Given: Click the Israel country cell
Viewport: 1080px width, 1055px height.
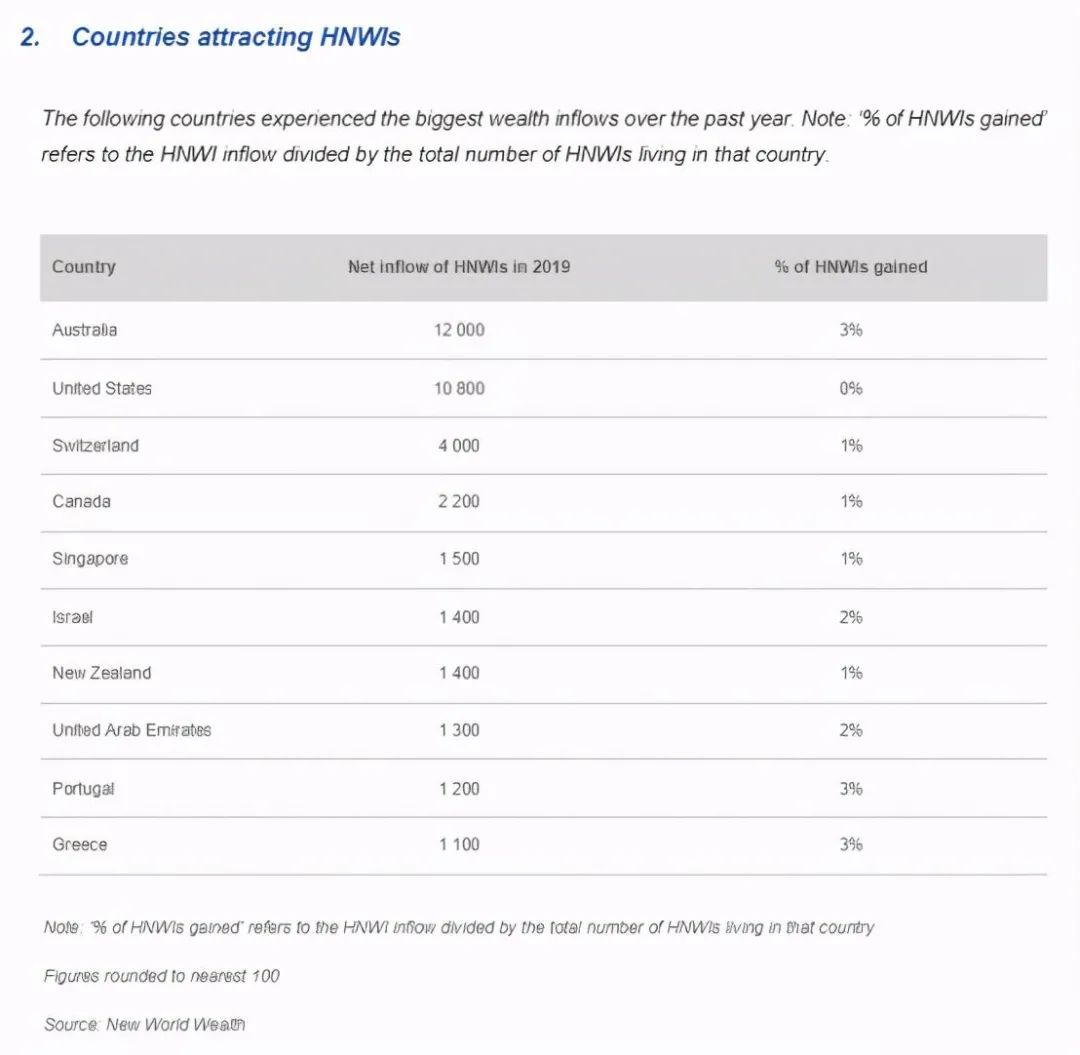Looking at the screenshot, I should (72, 617).
